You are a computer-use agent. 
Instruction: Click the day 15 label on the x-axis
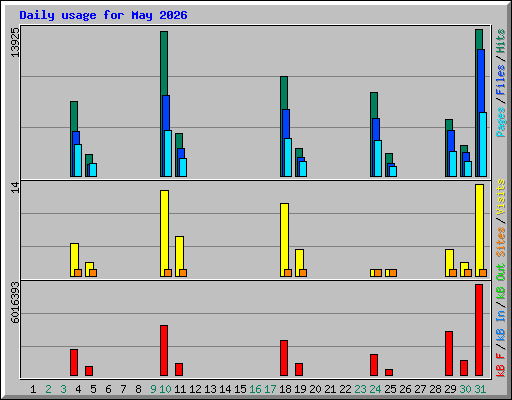[x=240, y=389]
